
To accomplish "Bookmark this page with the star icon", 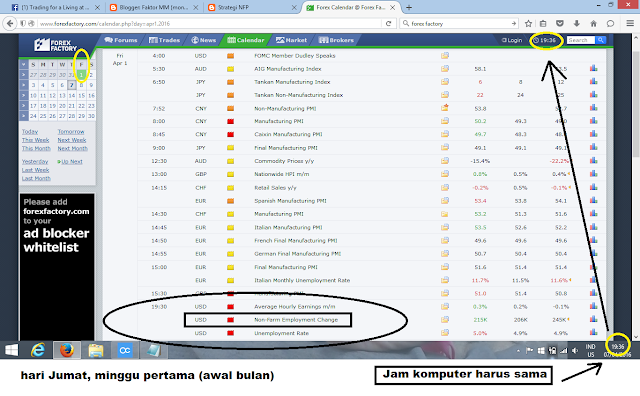I will pos(528,24).
